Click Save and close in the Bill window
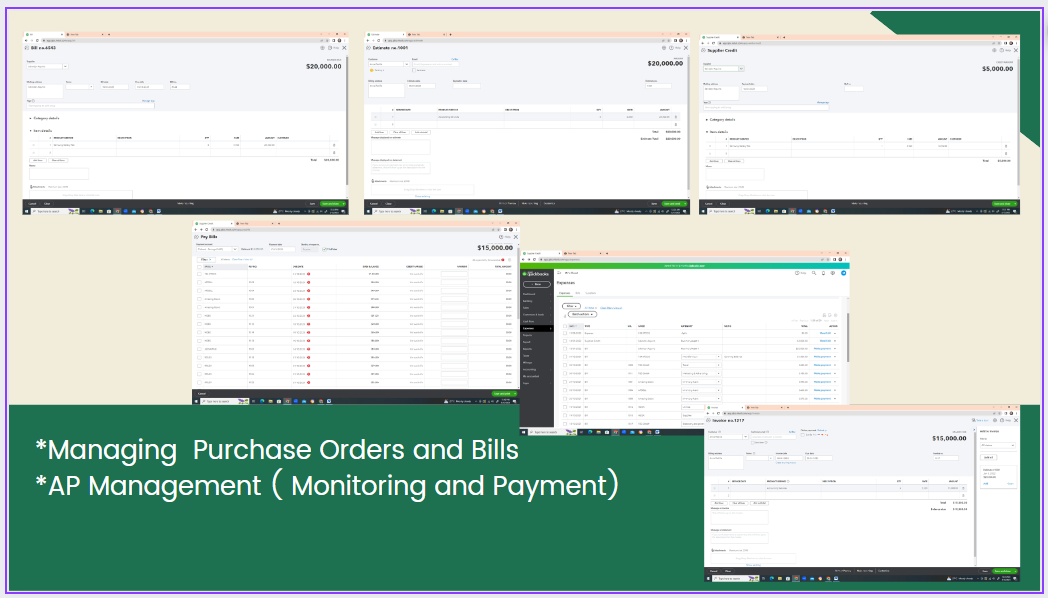The height and width of the screenshot is (598, 1048). point(330,204)
